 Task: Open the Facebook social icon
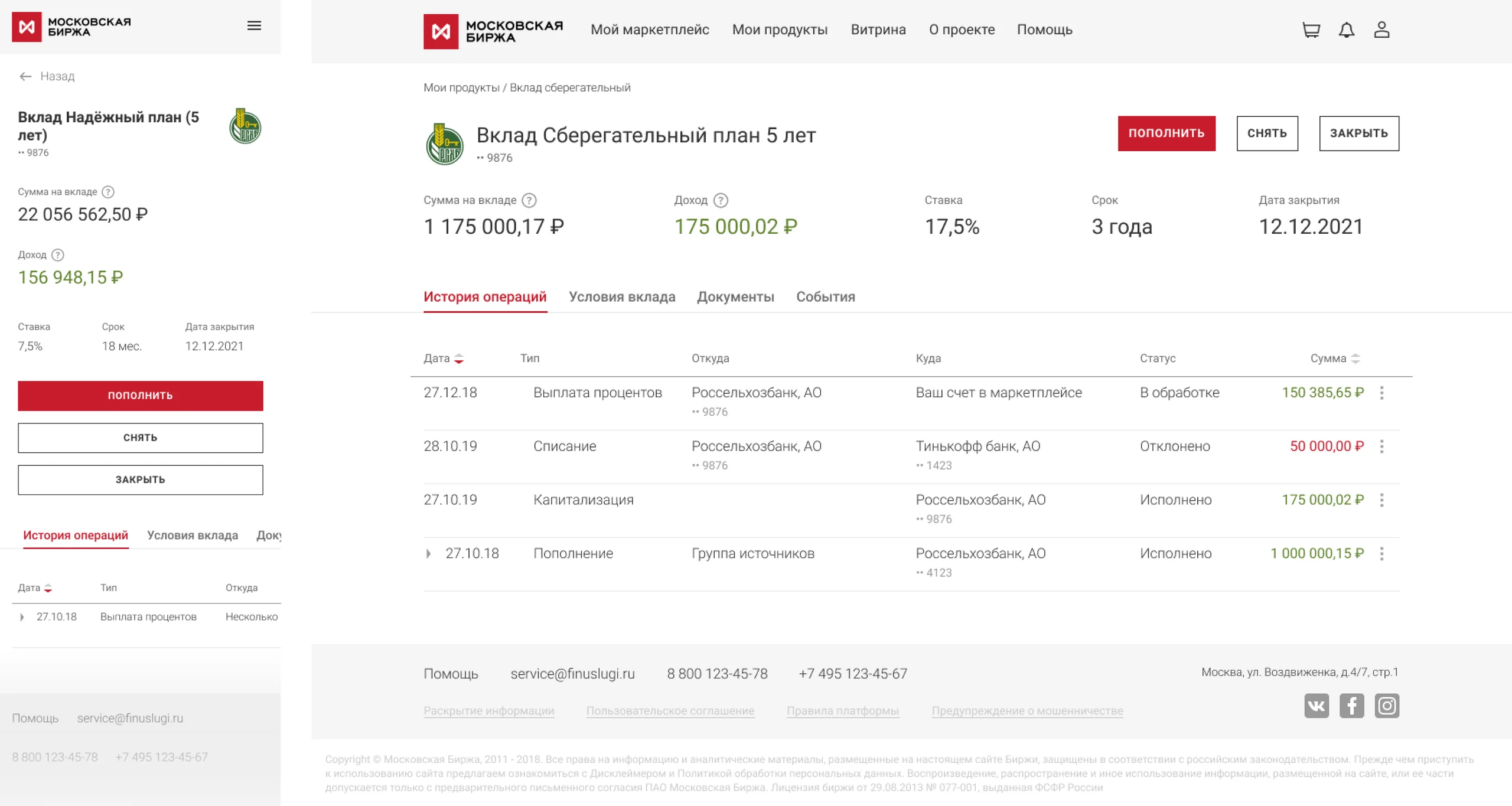pyautogui.click(x=1351, y=706)
